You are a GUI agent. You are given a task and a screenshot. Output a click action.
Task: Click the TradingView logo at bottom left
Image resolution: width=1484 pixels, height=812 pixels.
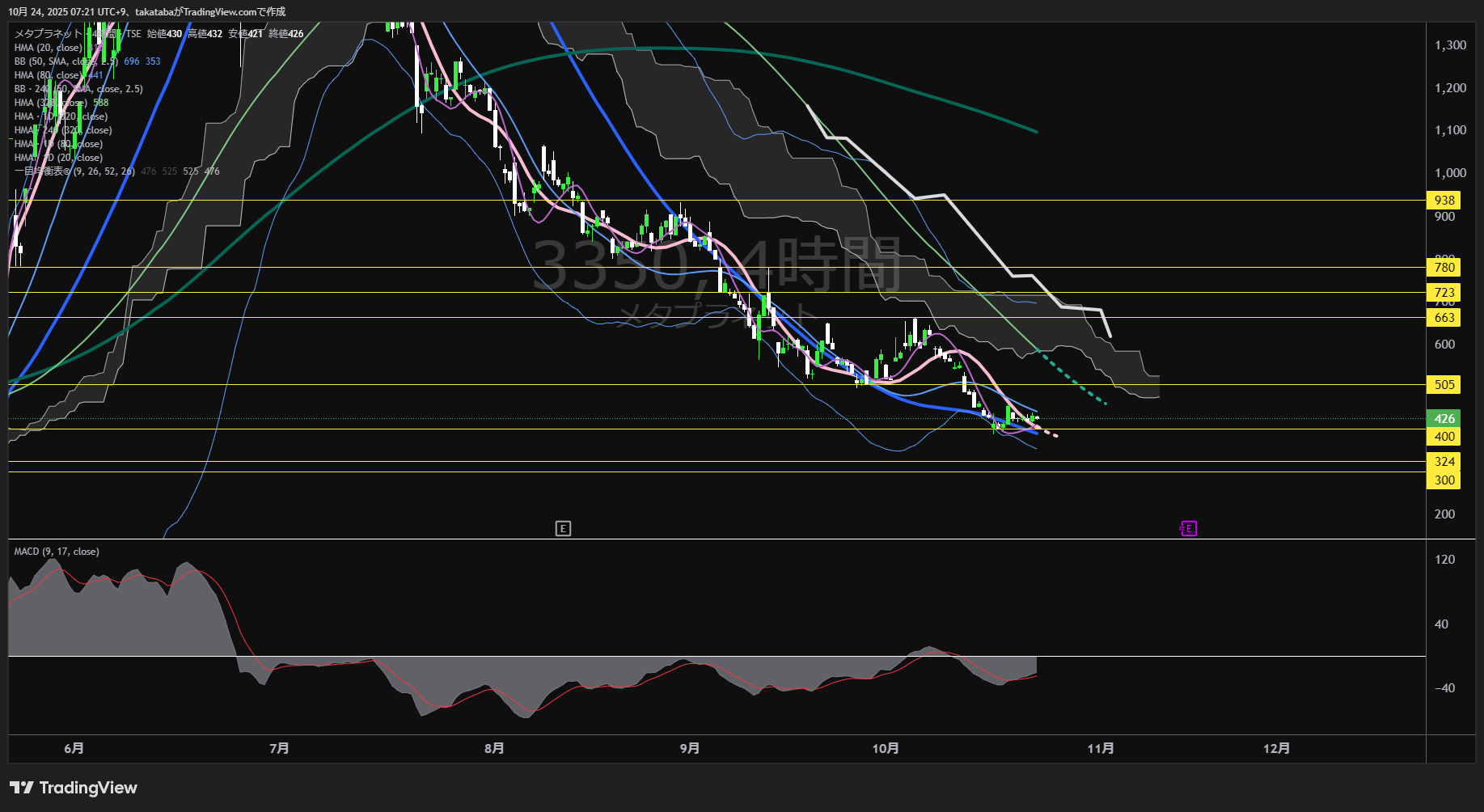[74, 788]
